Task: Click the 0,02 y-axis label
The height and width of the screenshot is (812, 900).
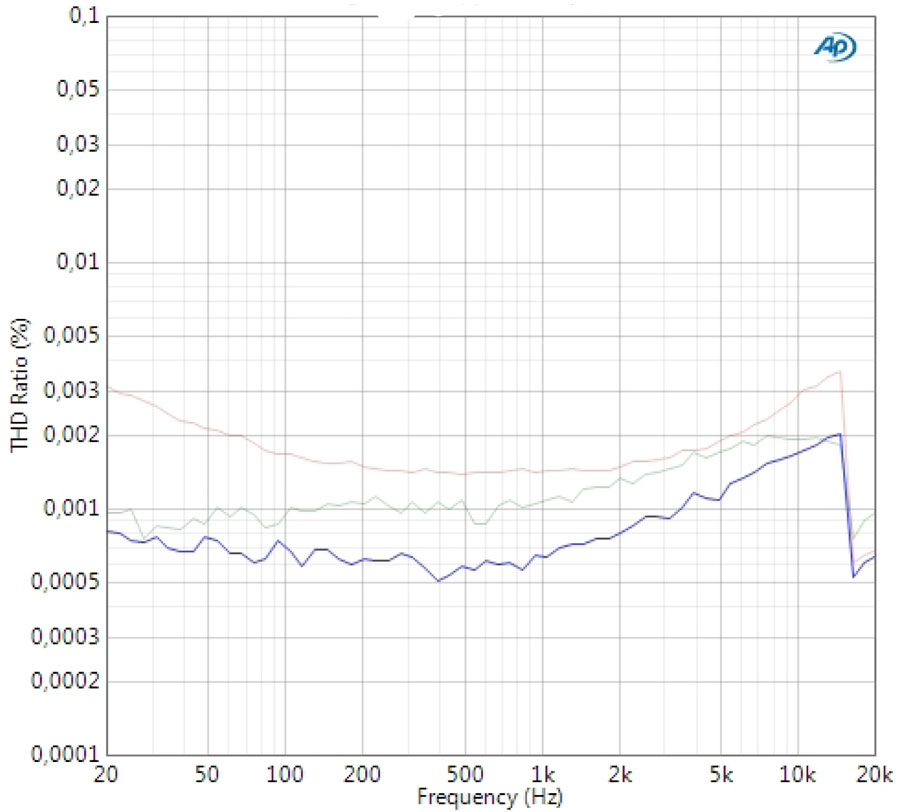Action: (78, 188)
